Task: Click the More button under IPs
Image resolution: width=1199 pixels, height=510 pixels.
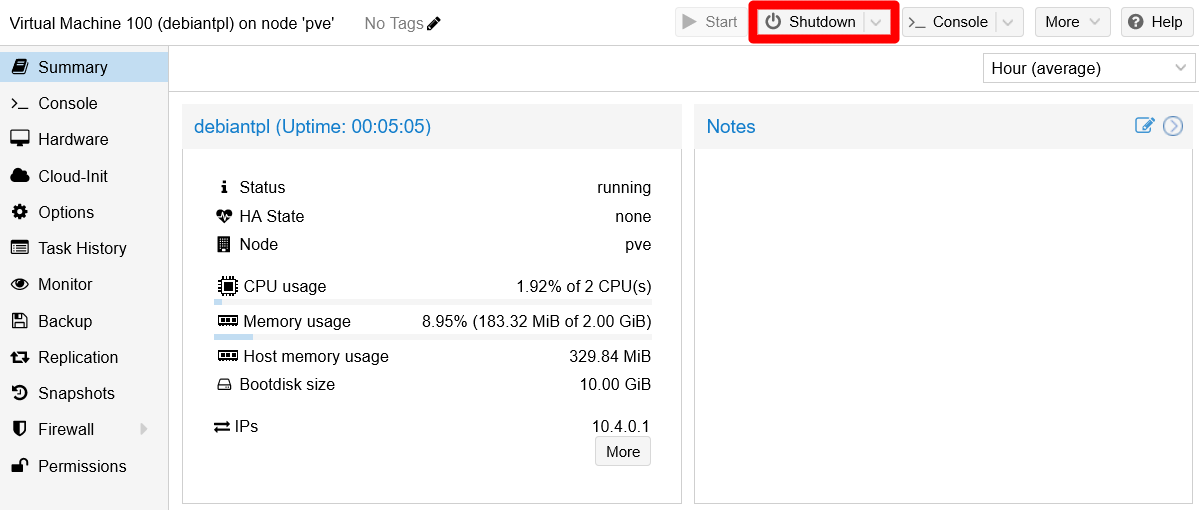Action: [622, 452]
